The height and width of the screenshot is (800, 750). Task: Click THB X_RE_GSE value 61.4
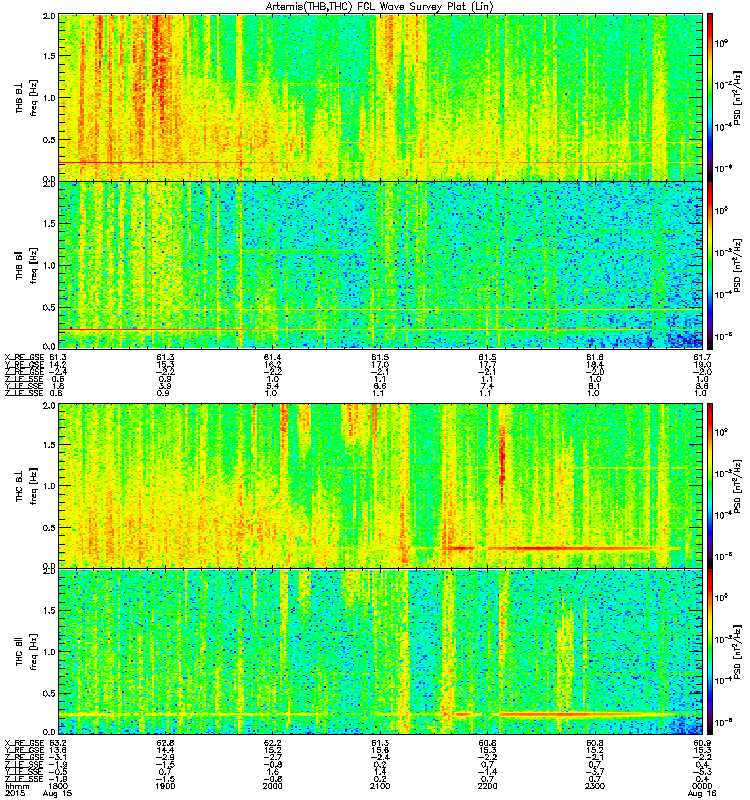click(x=272, y=357)
